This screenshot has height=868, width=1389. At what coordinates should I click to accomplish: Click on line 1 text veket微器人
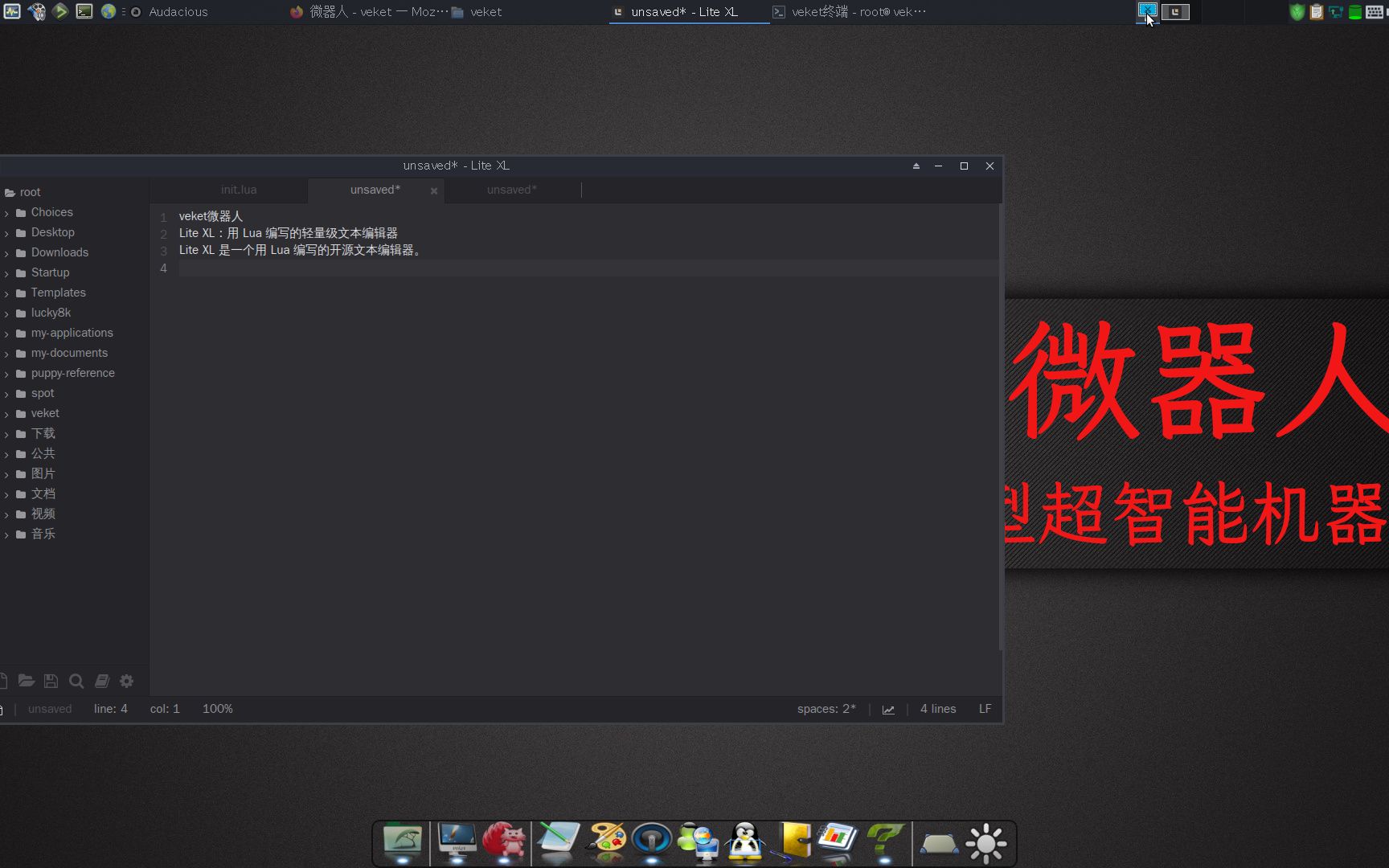point(211,216)
